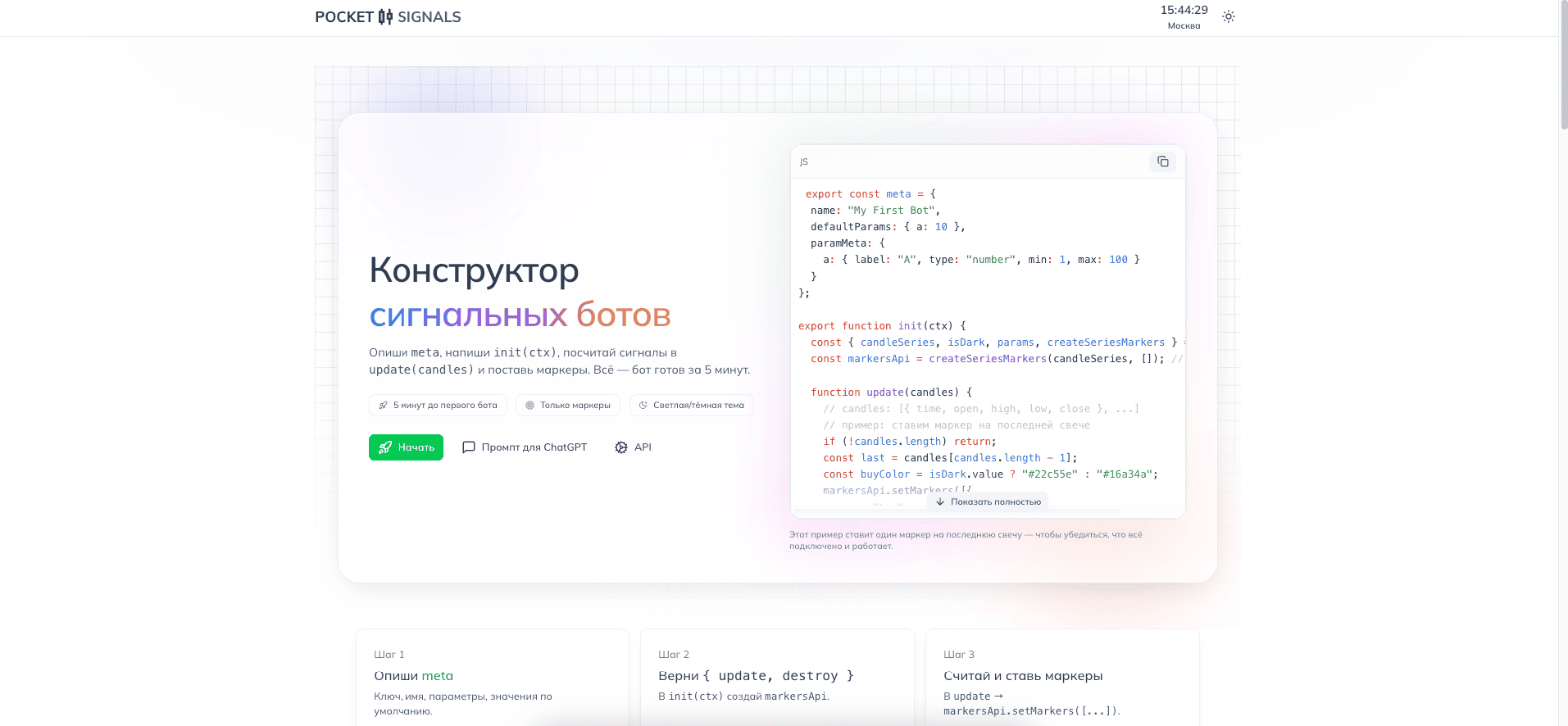Click the Шаг 3 Считай и ставь маркеры card
This screenshot has width=1568, height=726.
(x=1062, y=678)
